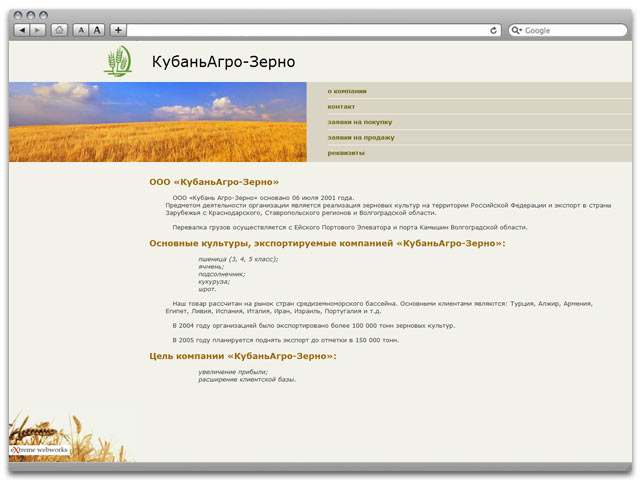Screen dimensions: 640x480
Task: Click the list item 'пшеница (3, 4, 5 класс)'
Action: tap(238, 259)
